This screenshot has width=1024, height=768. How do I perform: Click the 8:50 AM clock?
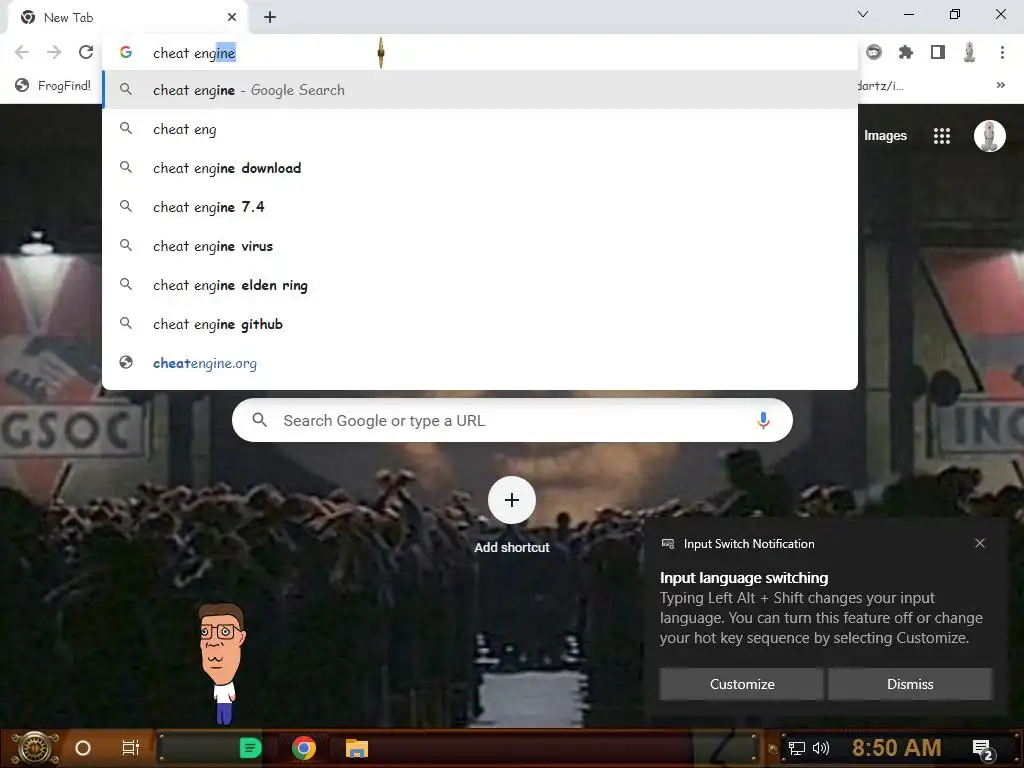pyautogui.click(x=896, y=748)
